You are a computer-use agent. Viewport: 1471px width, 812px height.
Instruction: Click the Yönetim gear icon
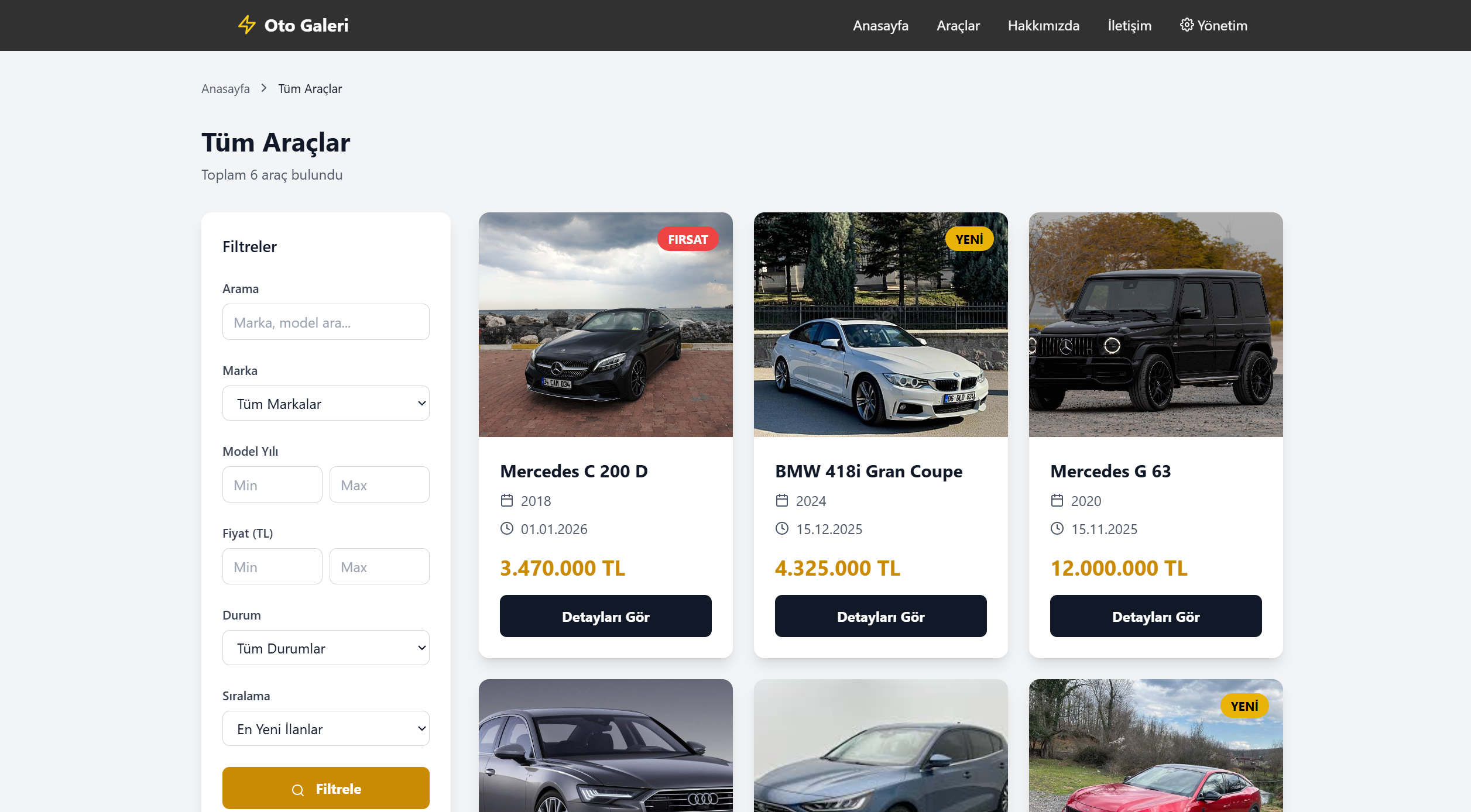(1187, 25)
